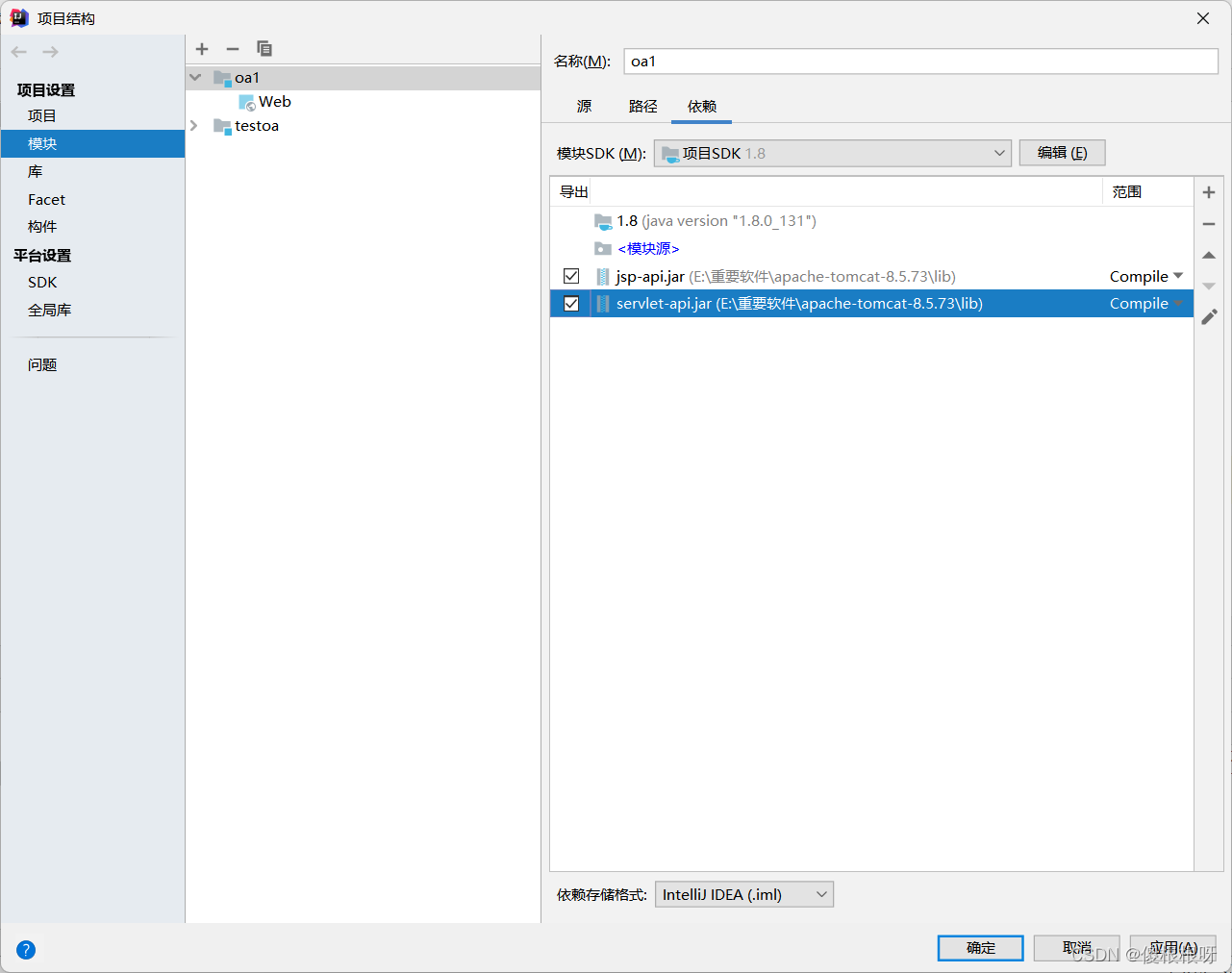Open dependency storage format dropdown
Screen dimensions: 1232x973
click(744, 894)
